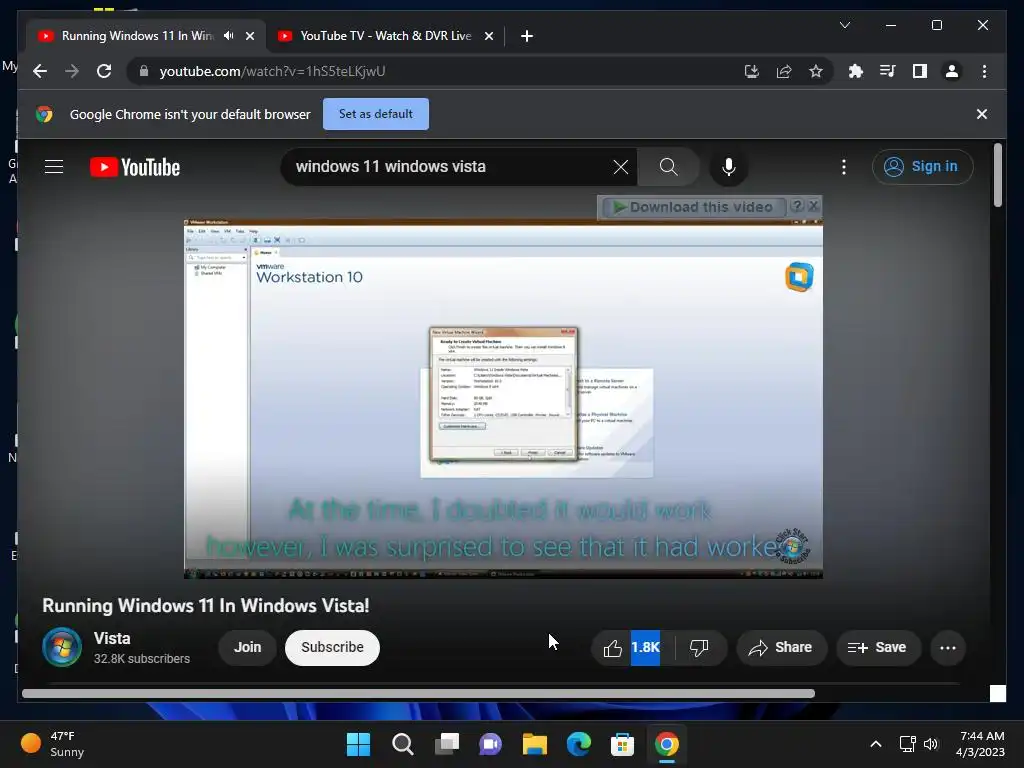Click the horizontal page scrollbar
The image size is (1024, 768).
tap(418, 694)
